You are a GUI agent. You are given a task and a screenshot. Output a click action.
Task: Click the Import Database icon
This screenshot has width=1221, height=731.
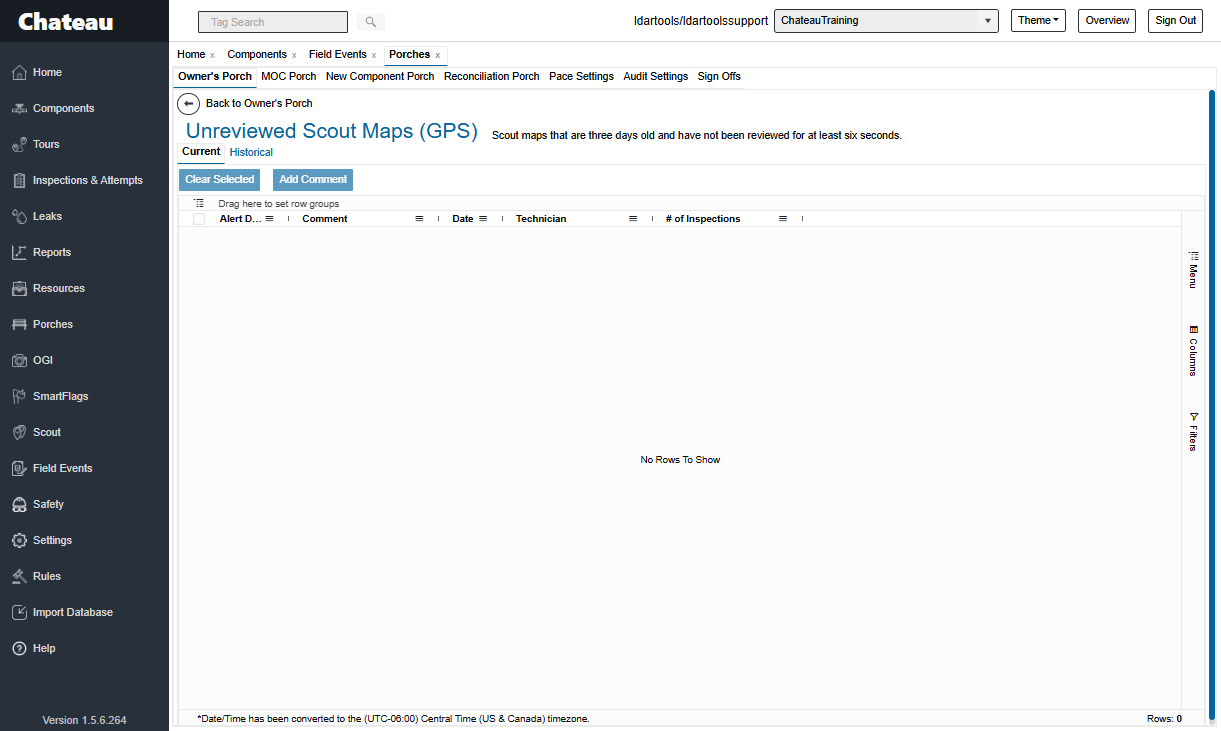pos(19,612)
